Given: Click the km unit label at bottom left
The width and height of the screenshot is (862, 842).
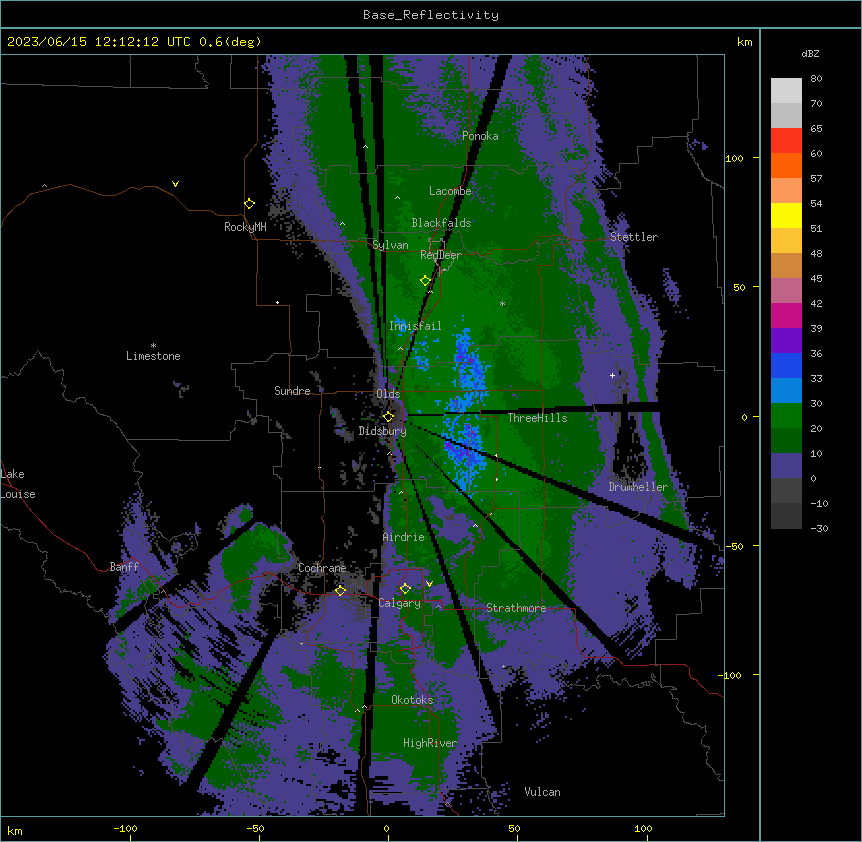Looking at the screenshot, I should click(x=15, y=830).
